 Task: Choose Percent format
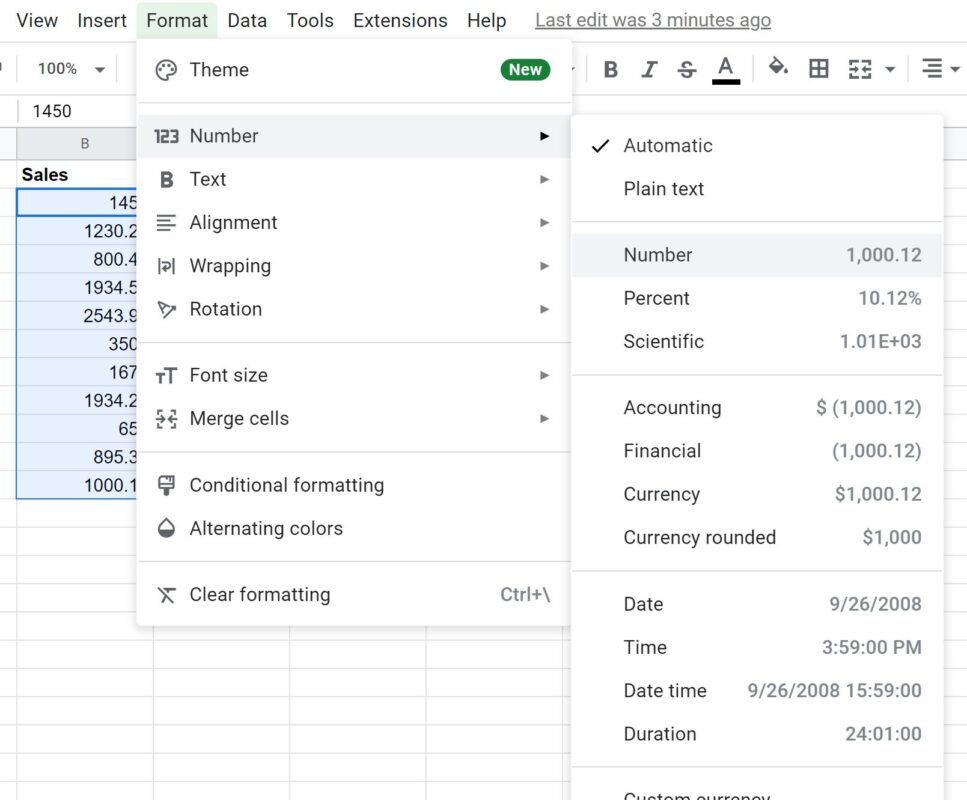coord(757,298)
